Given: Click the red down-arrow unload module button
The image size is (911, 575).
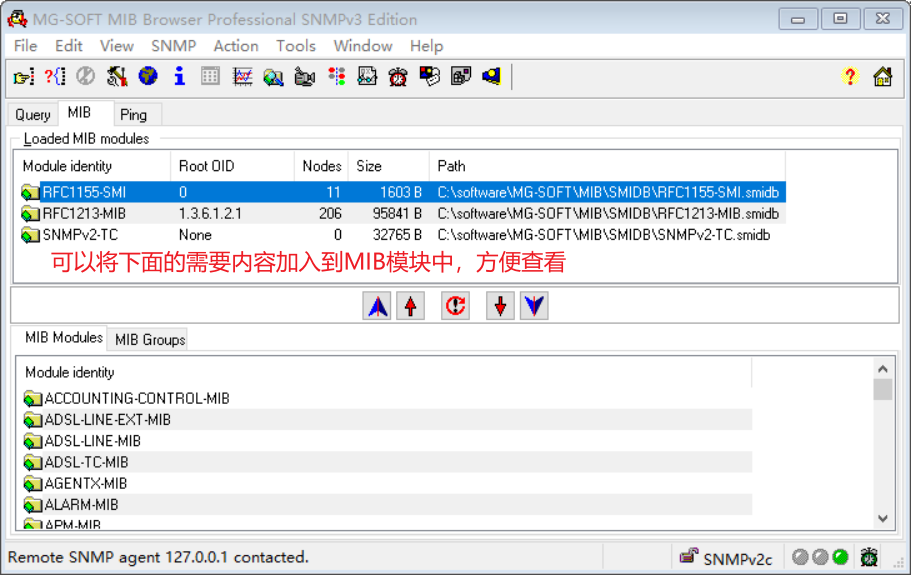Looking at the screenshot, I should click(x=500, y=306).
